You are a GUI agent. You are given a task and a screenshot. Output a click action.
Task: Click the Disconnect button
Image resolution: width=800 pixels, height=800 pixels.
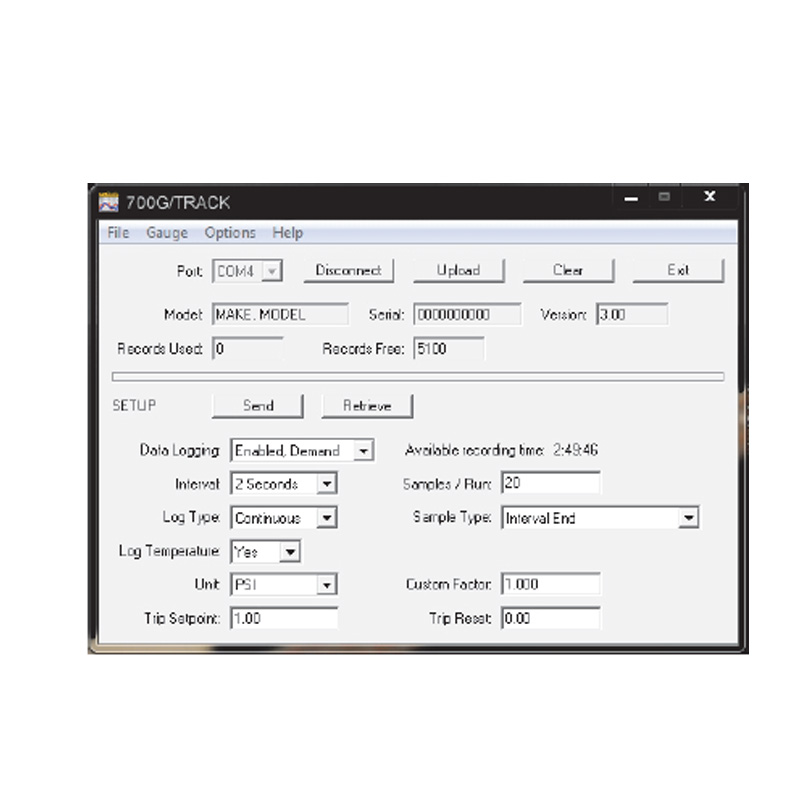pos(348,270)
